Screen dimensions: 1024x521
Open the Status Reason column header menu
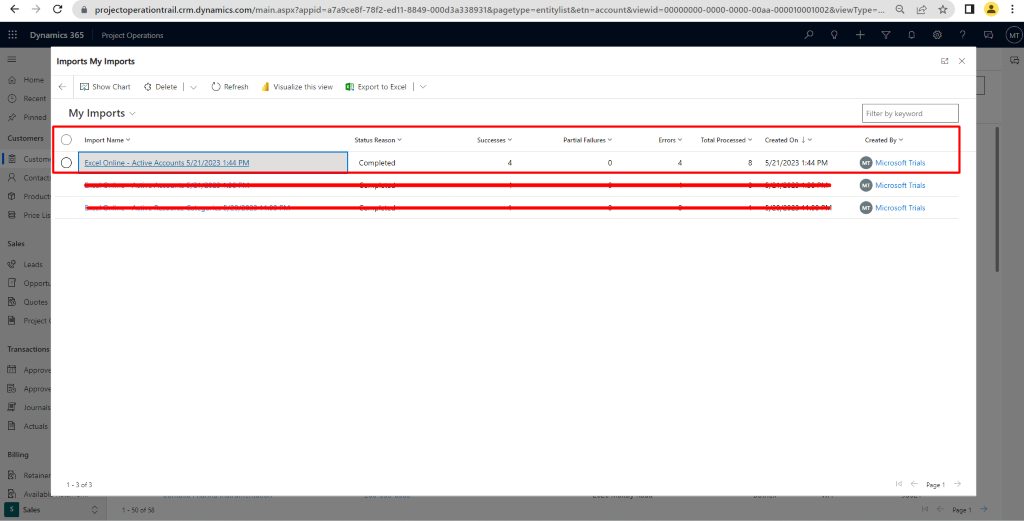pos(378,140)
